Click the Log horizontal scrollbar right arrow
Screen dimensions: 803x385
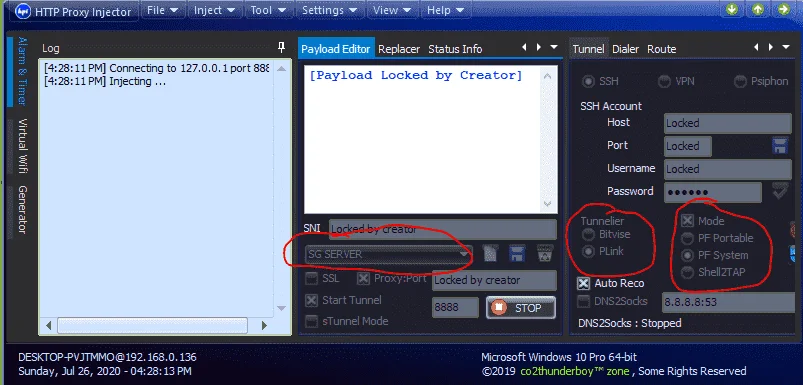pyautogui.click(x=264, y=325)
